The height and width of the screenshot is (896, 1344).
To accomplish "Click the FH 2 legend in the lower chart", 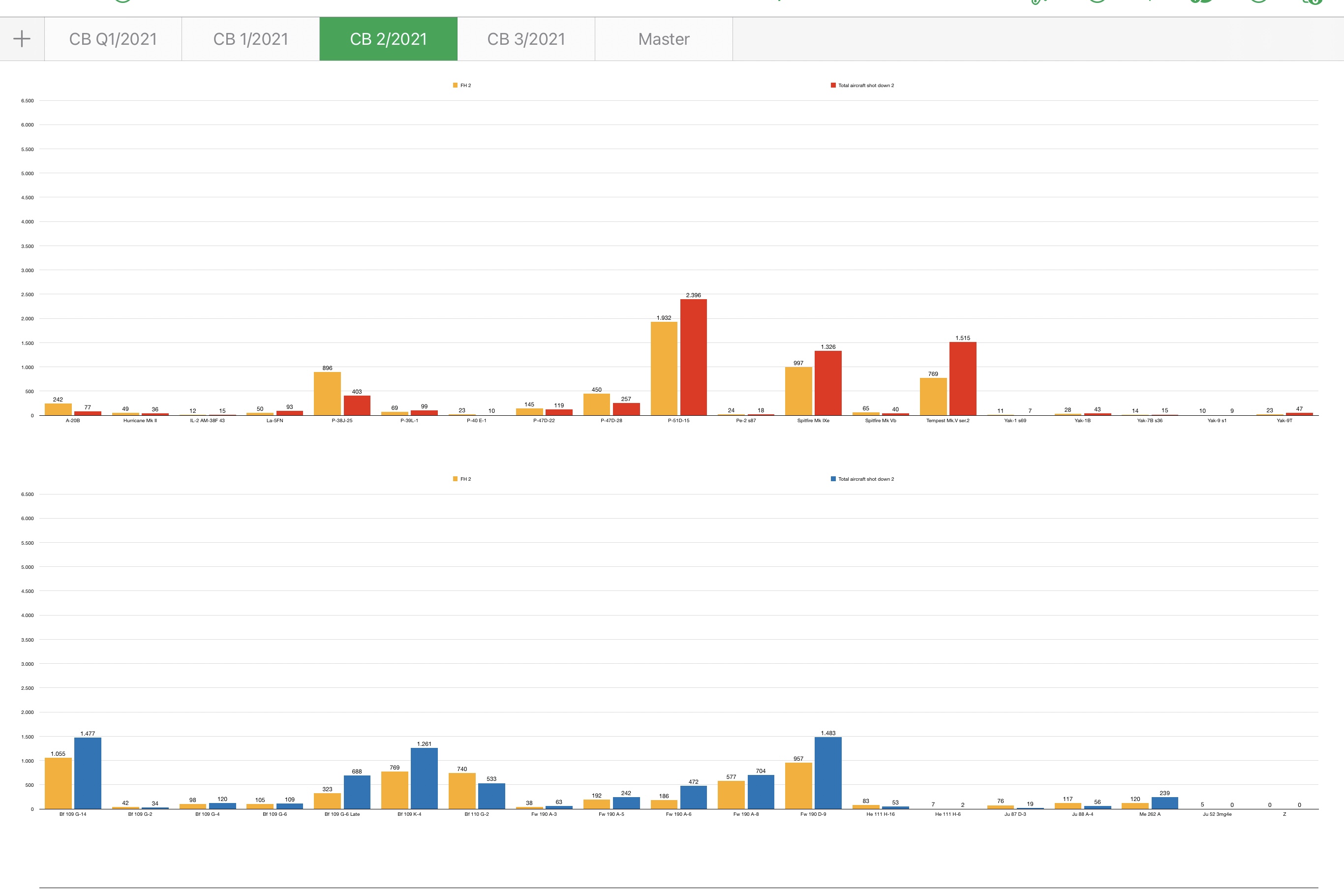I will pos(462,479).
